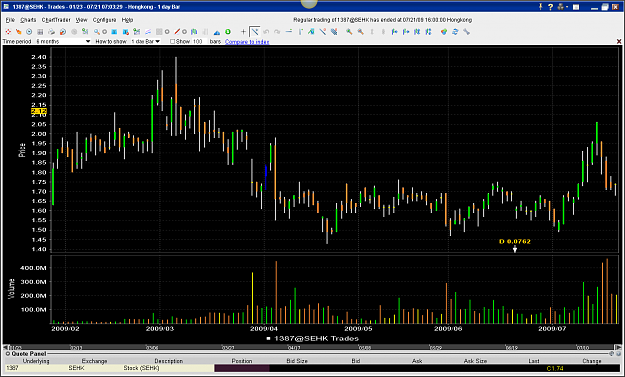
Task: Click the right arrow of the timeline scrollbar
Action: (x=618, y=348)
